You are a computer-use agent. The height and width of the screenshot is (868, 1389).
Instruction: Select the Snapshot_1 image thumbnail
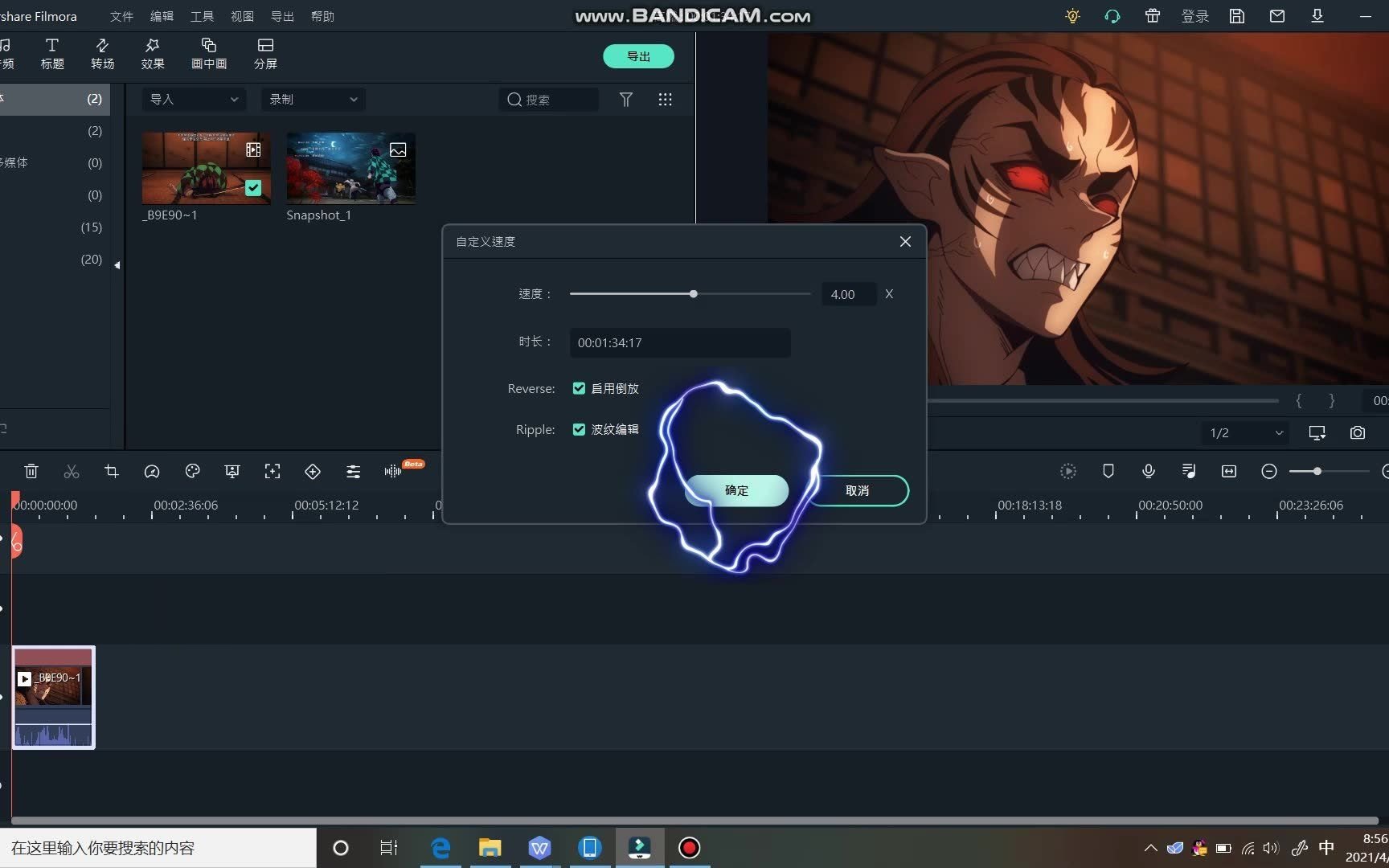click(x=351, y=168)
